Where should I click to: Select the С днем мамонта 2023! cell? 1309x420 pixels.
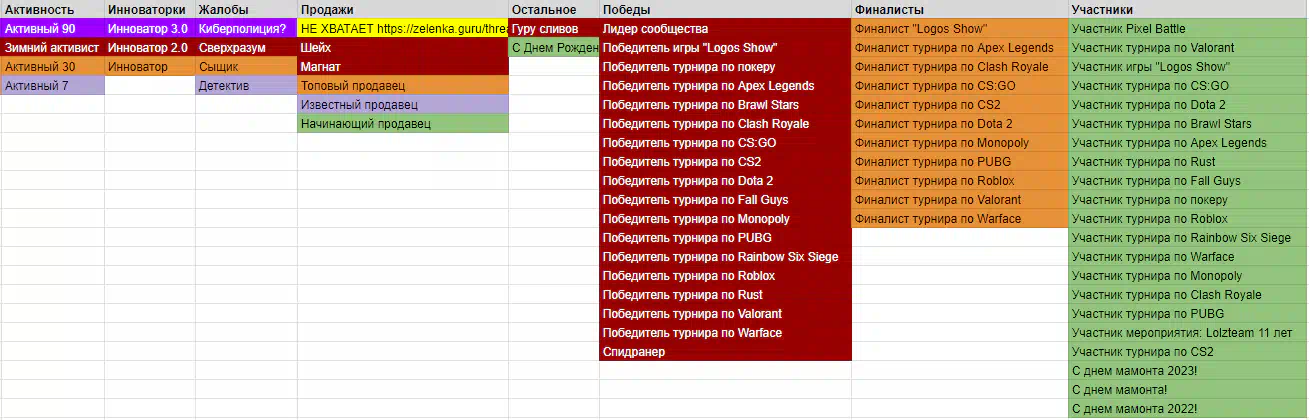click(x=1188, y=371)
